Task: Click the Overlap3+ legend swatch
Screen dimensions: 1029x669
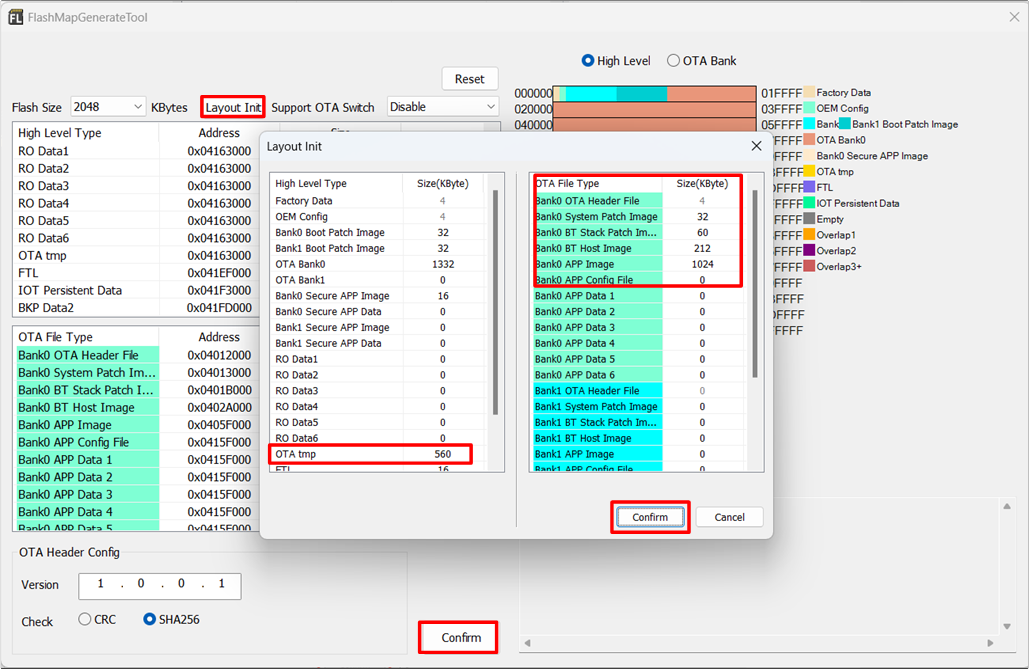Action: click(809, 266)
